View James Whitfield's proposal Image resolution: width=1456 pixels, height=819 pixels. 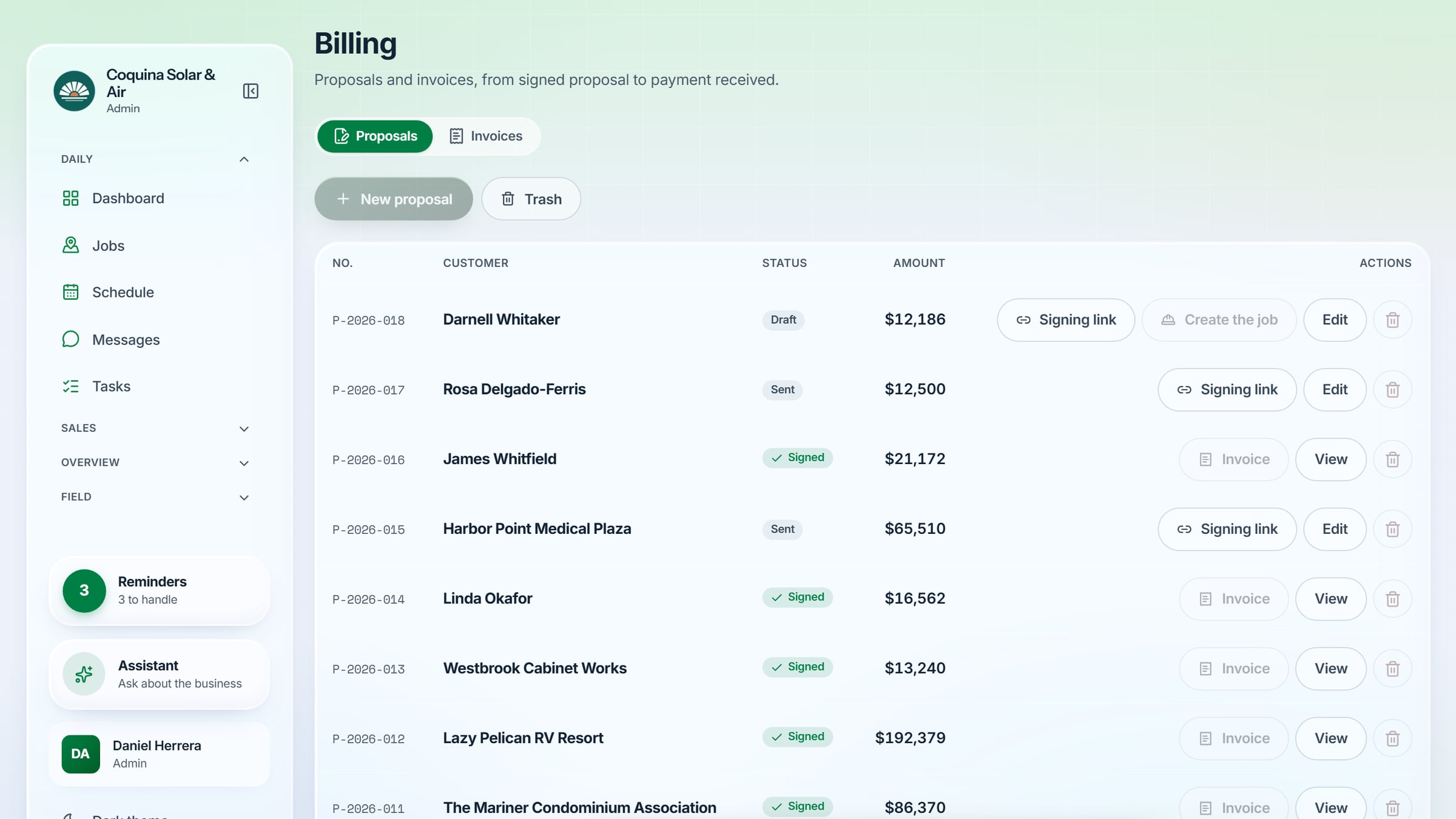1331,459
